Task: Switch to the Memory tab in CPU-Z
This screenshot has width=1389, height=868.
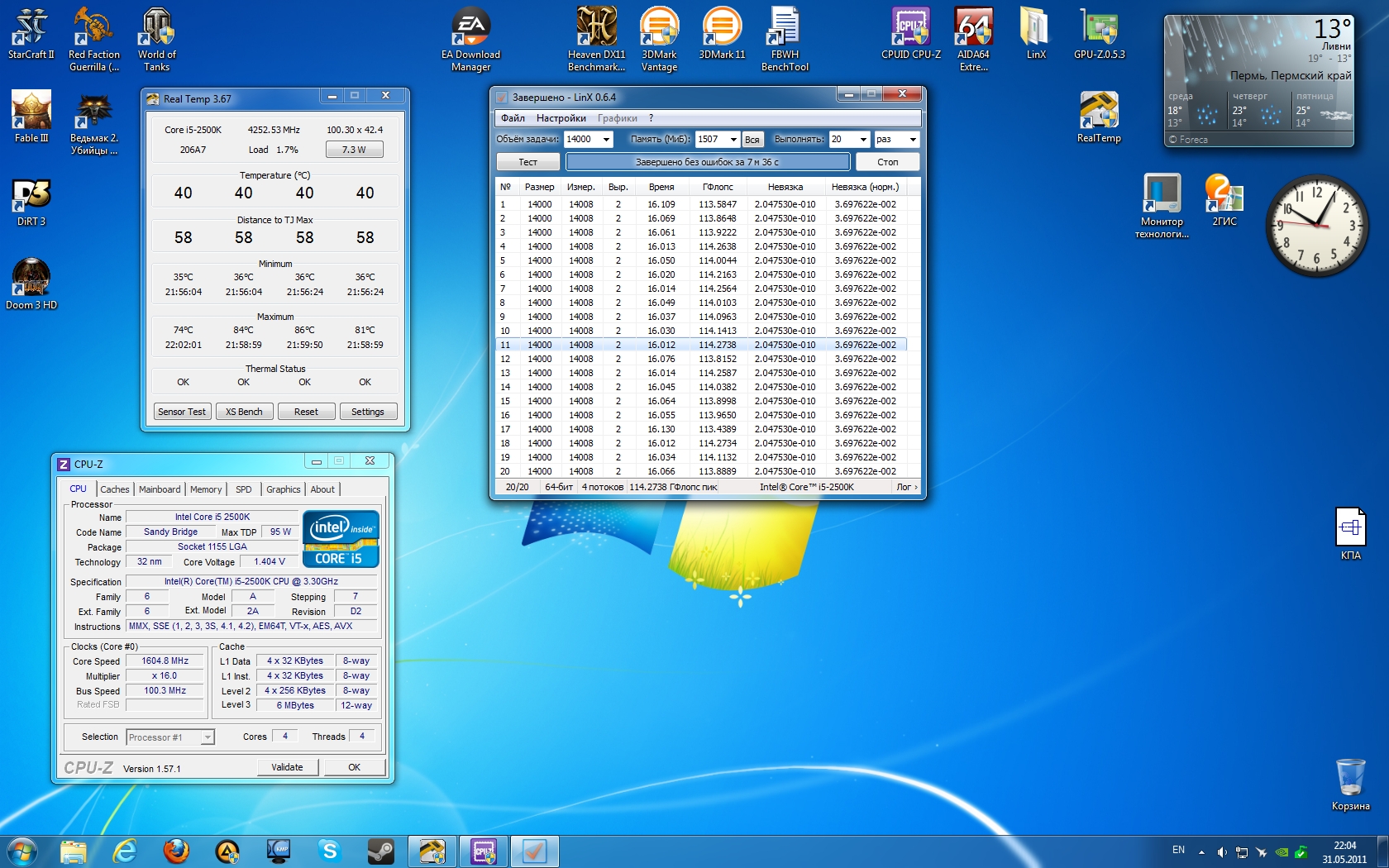Action: pos(206,489)
